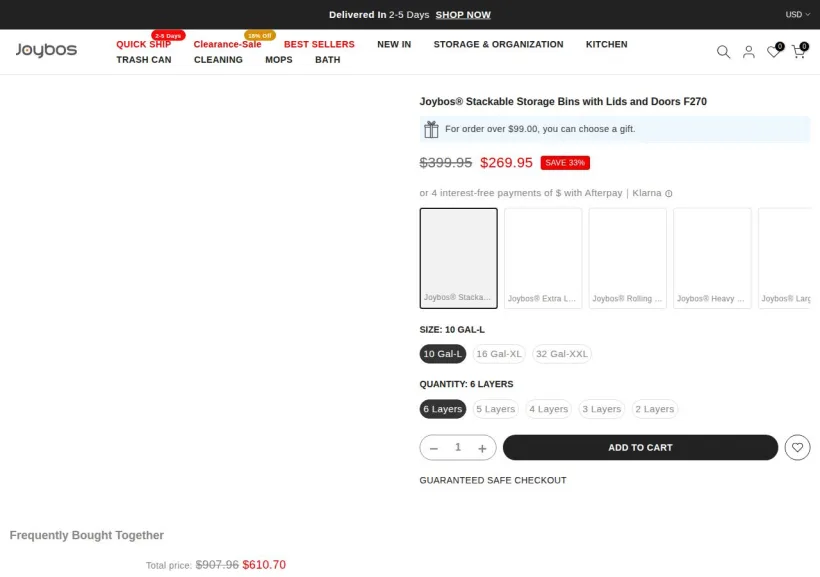Select the Joybos Stacka... product thumbnail
This screenshot has height=577, width=820.
coord(458,258)
